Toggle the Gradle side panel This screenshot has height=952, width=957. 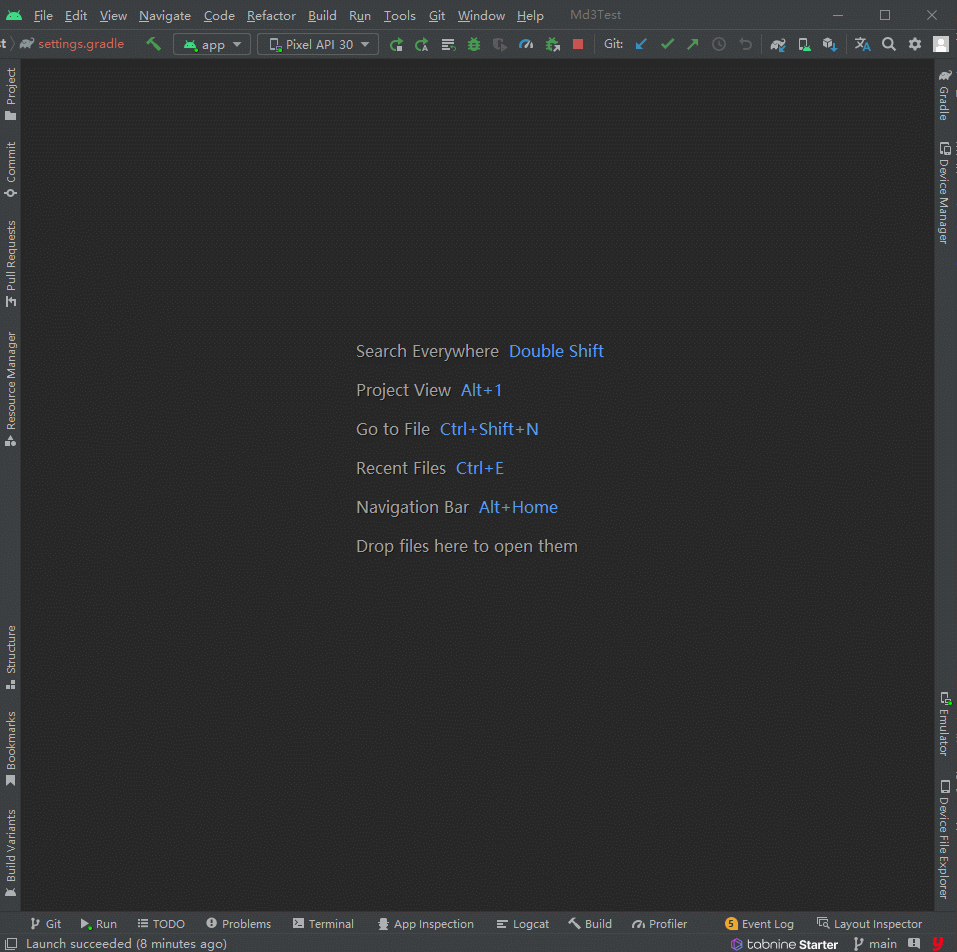944,96
